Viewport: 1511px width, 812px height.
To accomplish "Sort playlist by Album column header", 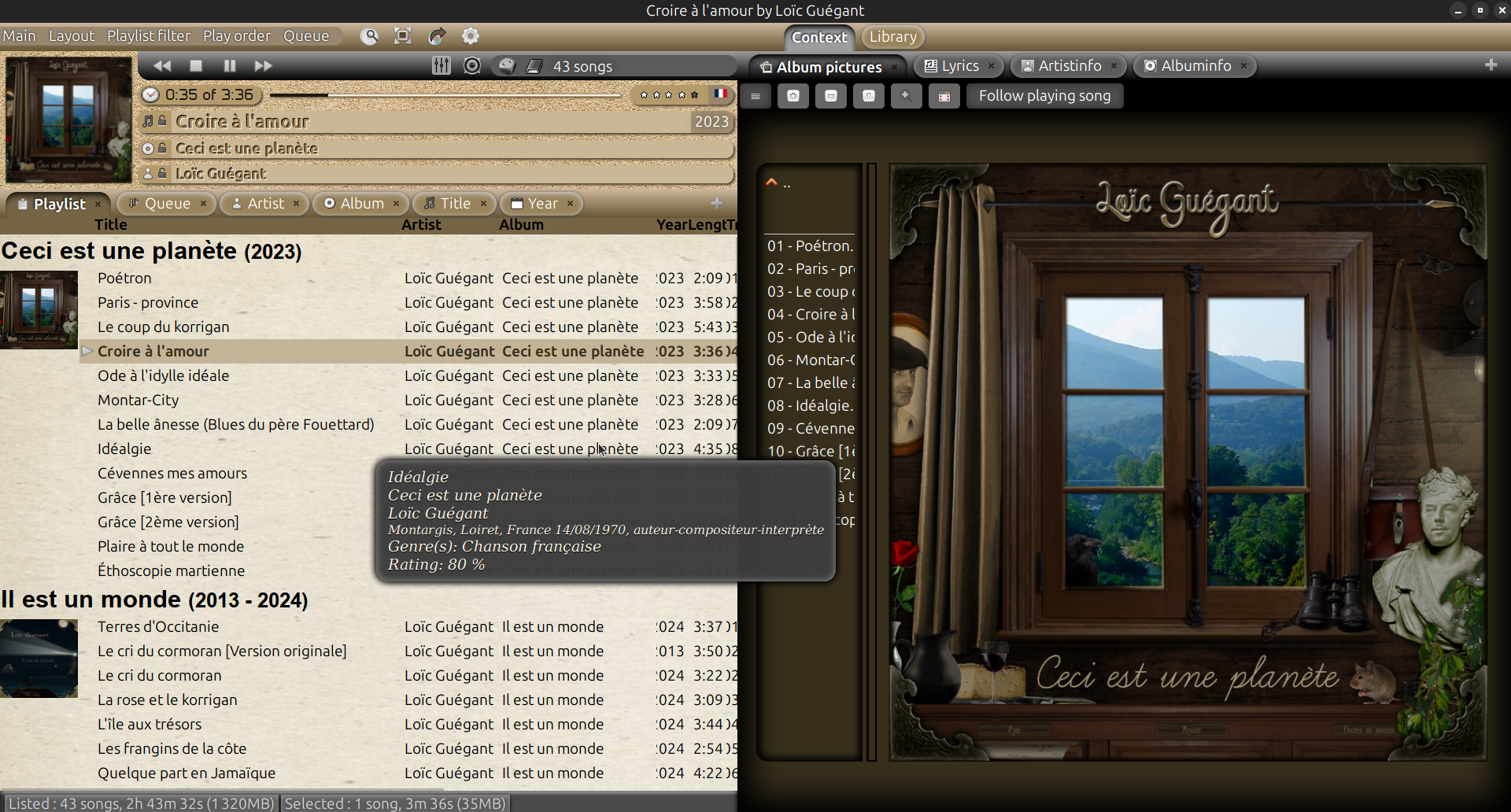I will click(521, 225).
